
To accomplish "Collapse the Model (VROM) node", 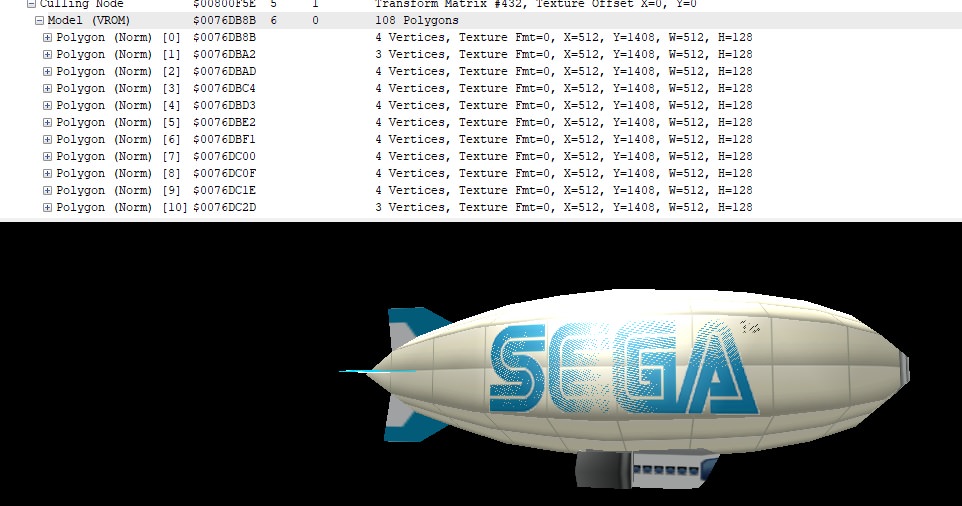I will (39, 20).
